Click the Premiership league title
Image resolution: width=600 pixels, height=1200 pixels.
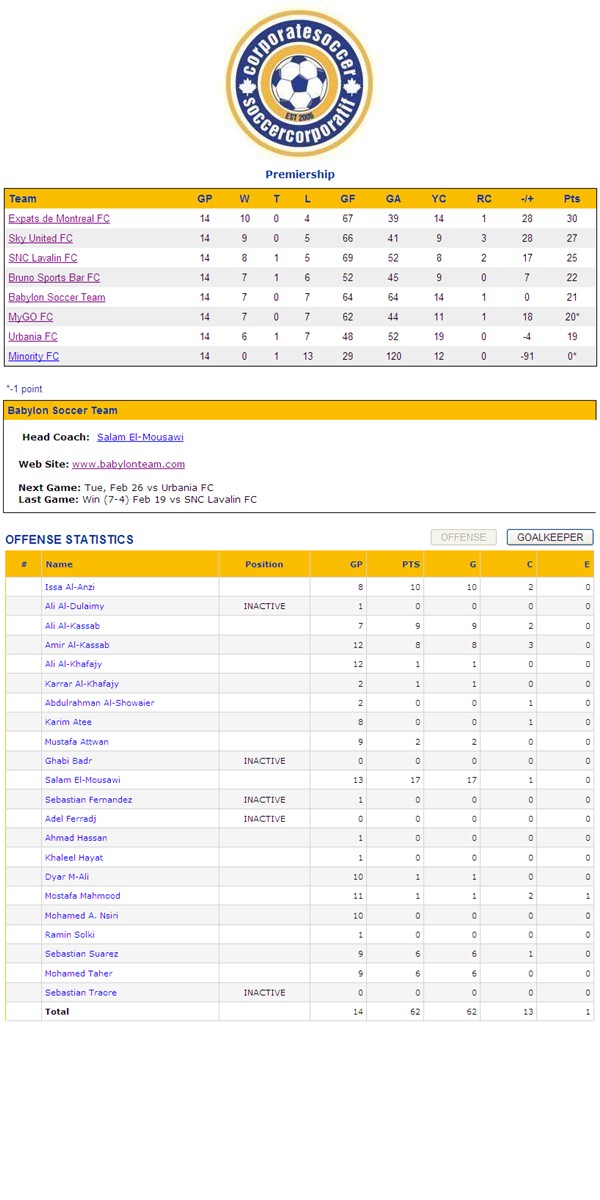point(300,175)
